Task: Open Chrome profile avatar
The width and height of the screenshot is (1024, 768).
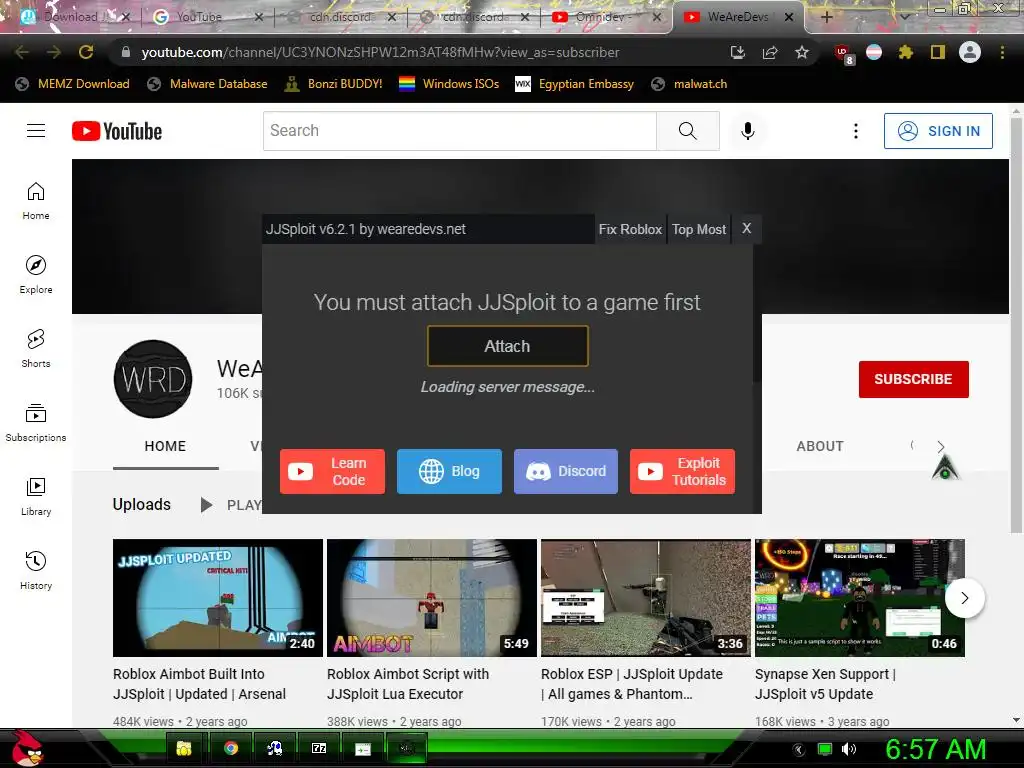Action: (970, 52)
